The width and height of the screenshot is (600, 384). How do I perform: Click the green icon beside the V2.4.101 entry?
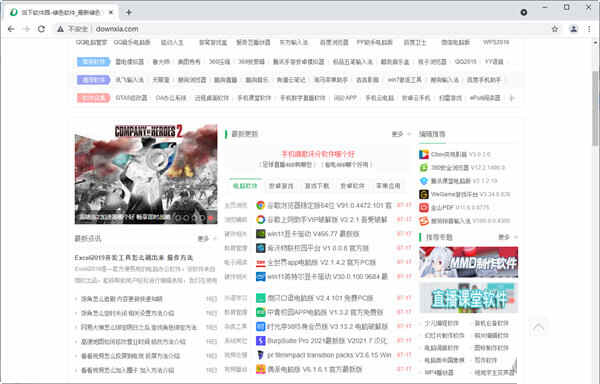(261, 298)
